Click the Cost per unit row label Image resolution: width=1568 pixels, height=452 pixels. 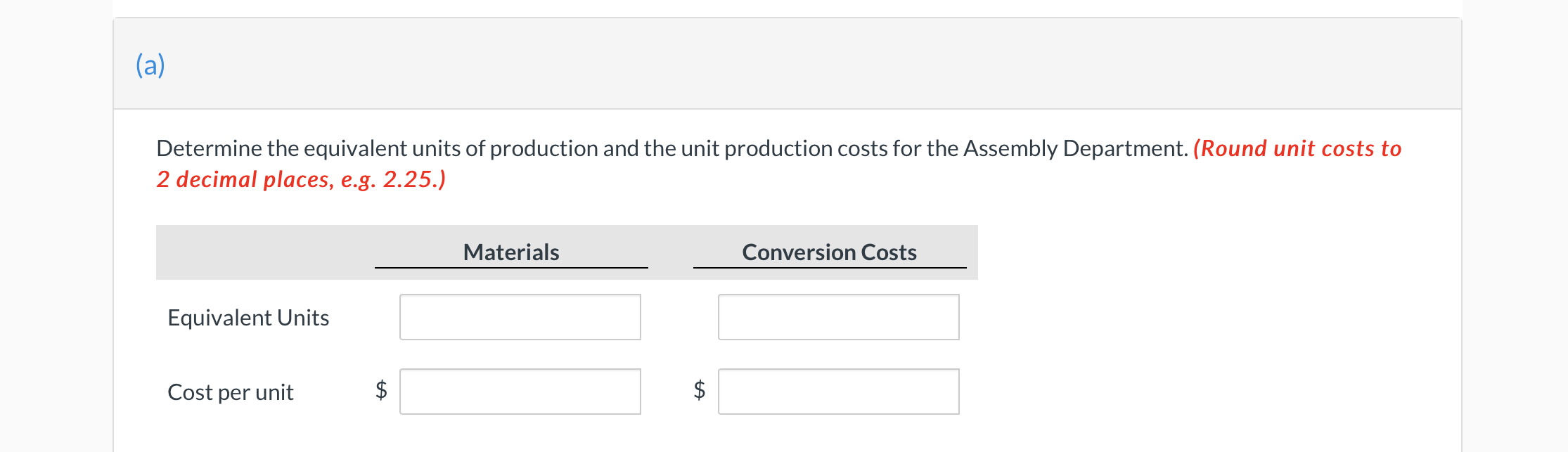231,392
